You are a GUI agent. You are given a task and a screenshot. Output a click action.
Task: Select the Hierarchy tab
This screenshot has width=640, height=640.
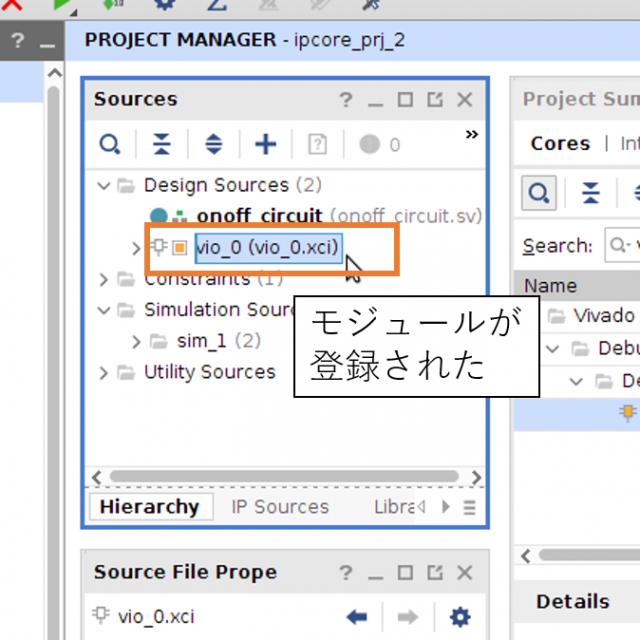[x=149, y=507]
